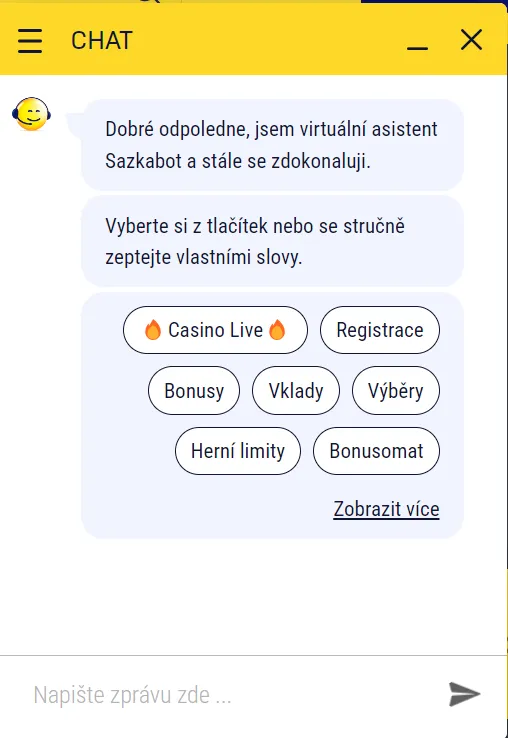Choose the Vklady option

pos(296,391)
